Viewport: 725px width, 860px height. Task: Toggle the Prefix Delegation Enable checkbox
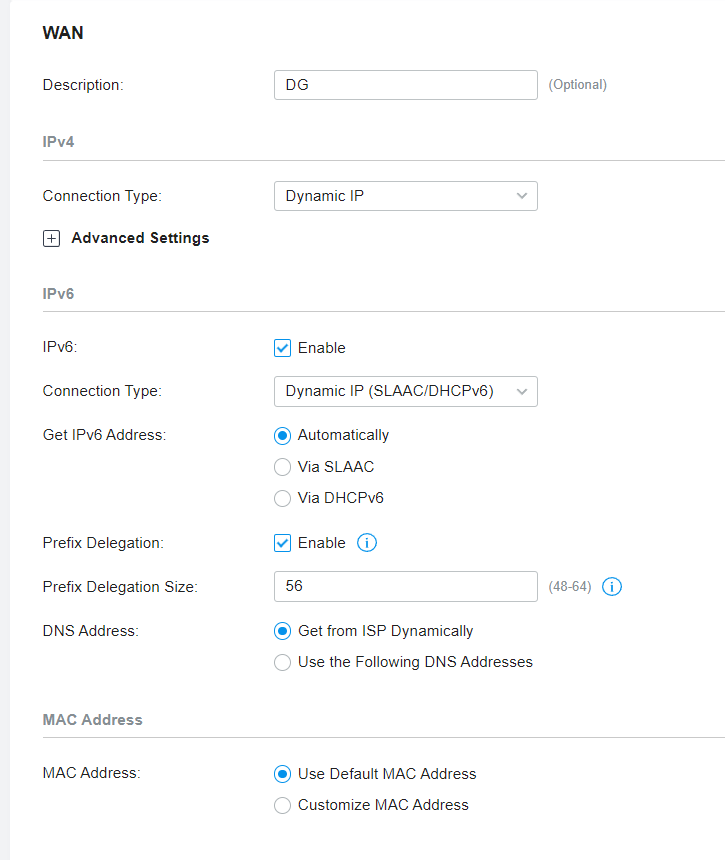tap(282, 543)
